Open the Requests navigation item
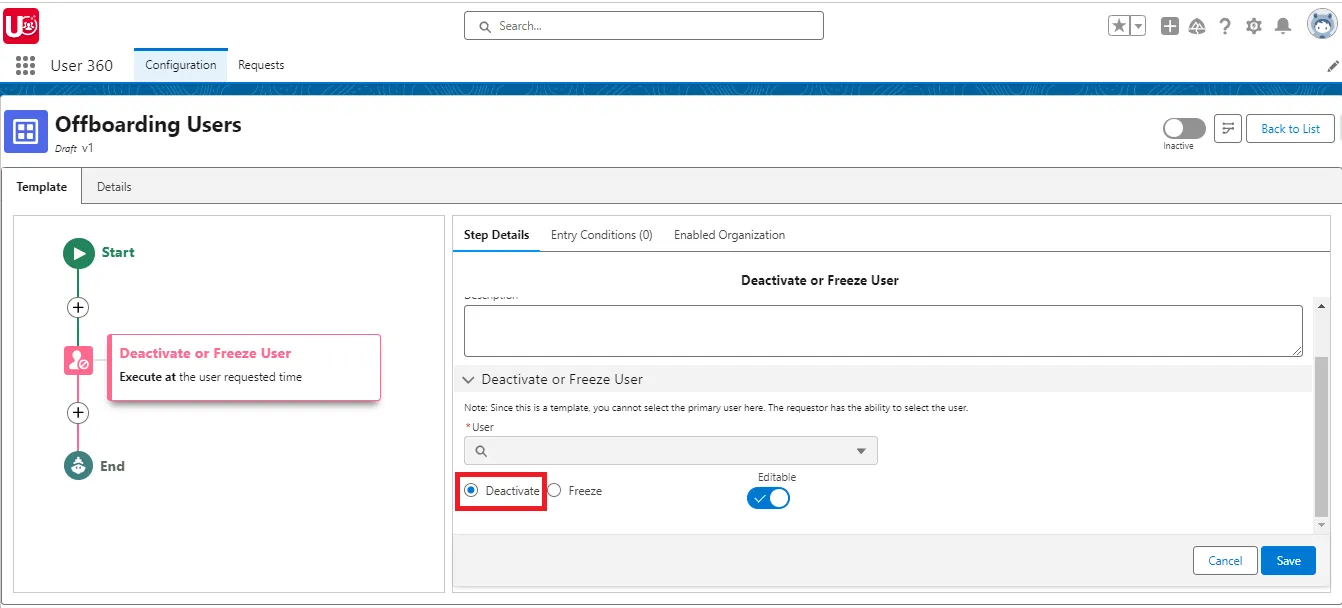The height and width of the screenshot is (608, 1342). pos(260,64)
